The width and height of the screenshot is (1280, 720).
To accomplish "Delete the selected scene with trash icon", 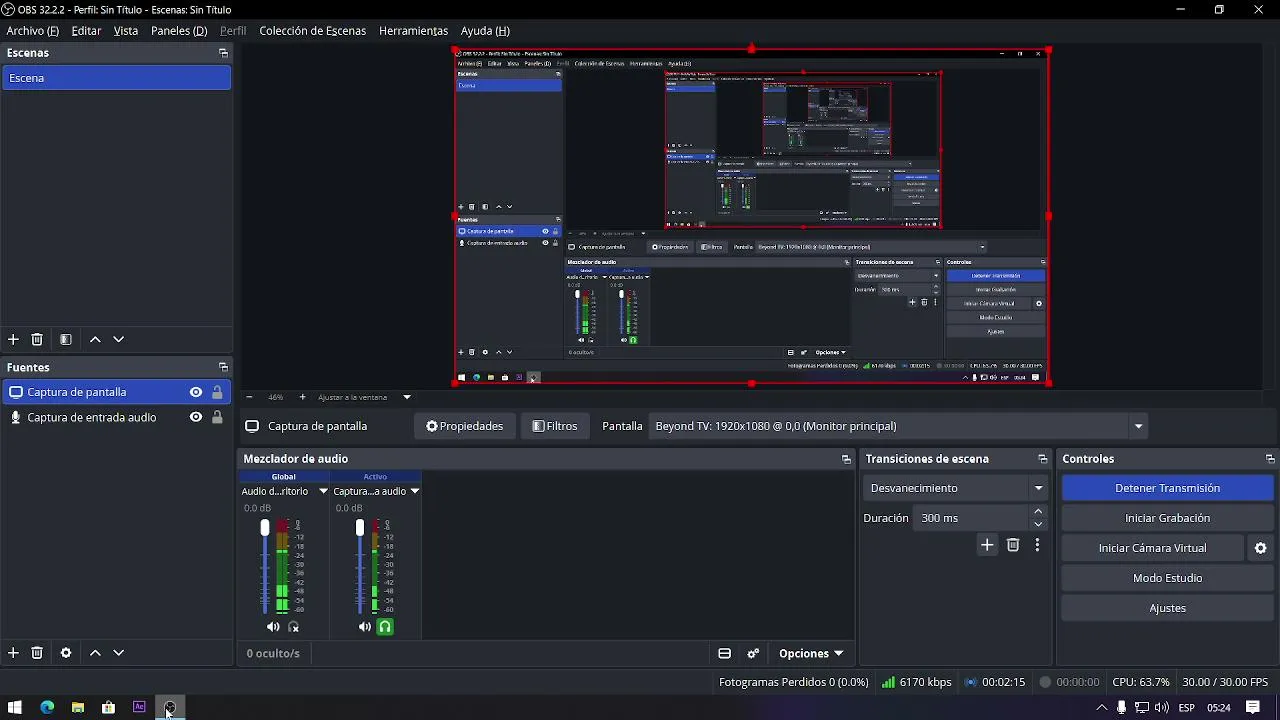I will [37, 340].
